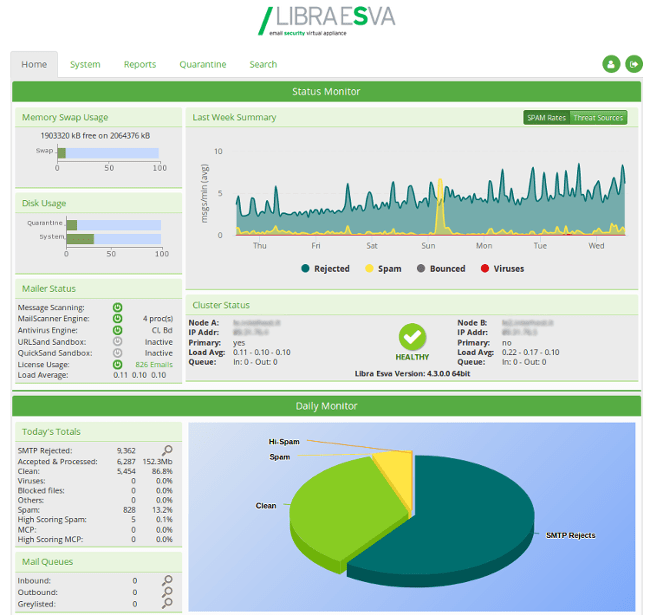The width and height of the screenshot is (650, 615).
Task: Open the Search tab
Action: point(263,64)
